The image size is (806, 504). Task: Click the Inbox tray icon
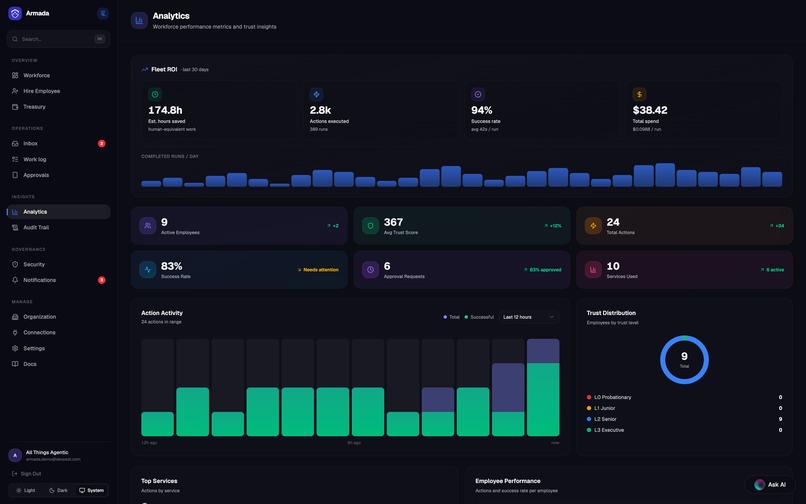[x=15, y=143]
